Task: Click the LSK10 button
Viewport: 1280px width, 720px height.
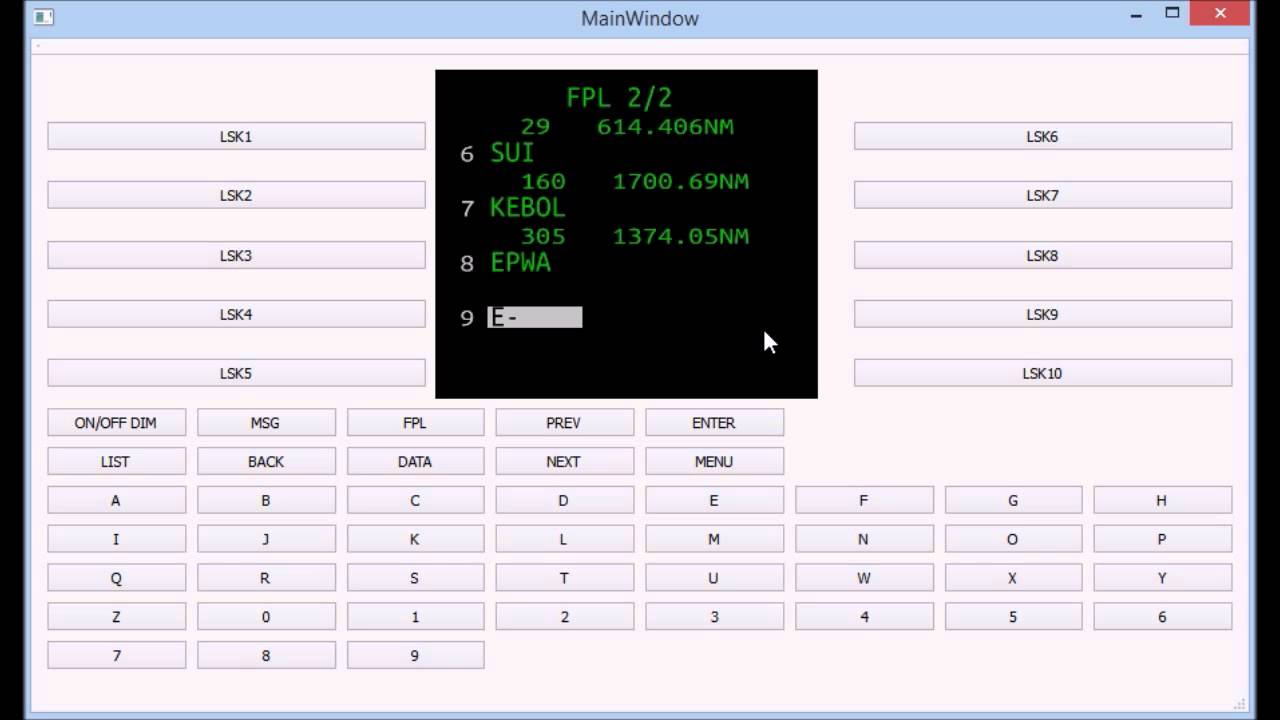Action: (x=1043, y=373)
